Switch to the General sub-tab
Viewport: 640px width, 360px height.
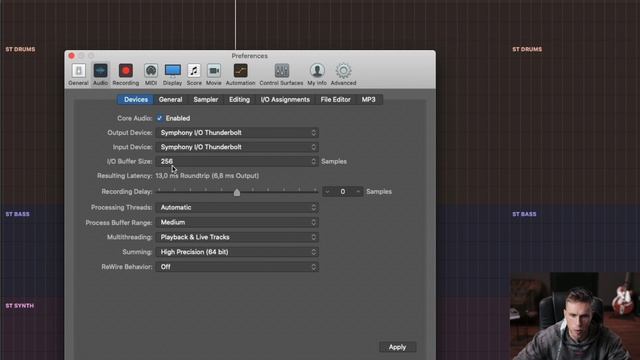pos(170,100)
